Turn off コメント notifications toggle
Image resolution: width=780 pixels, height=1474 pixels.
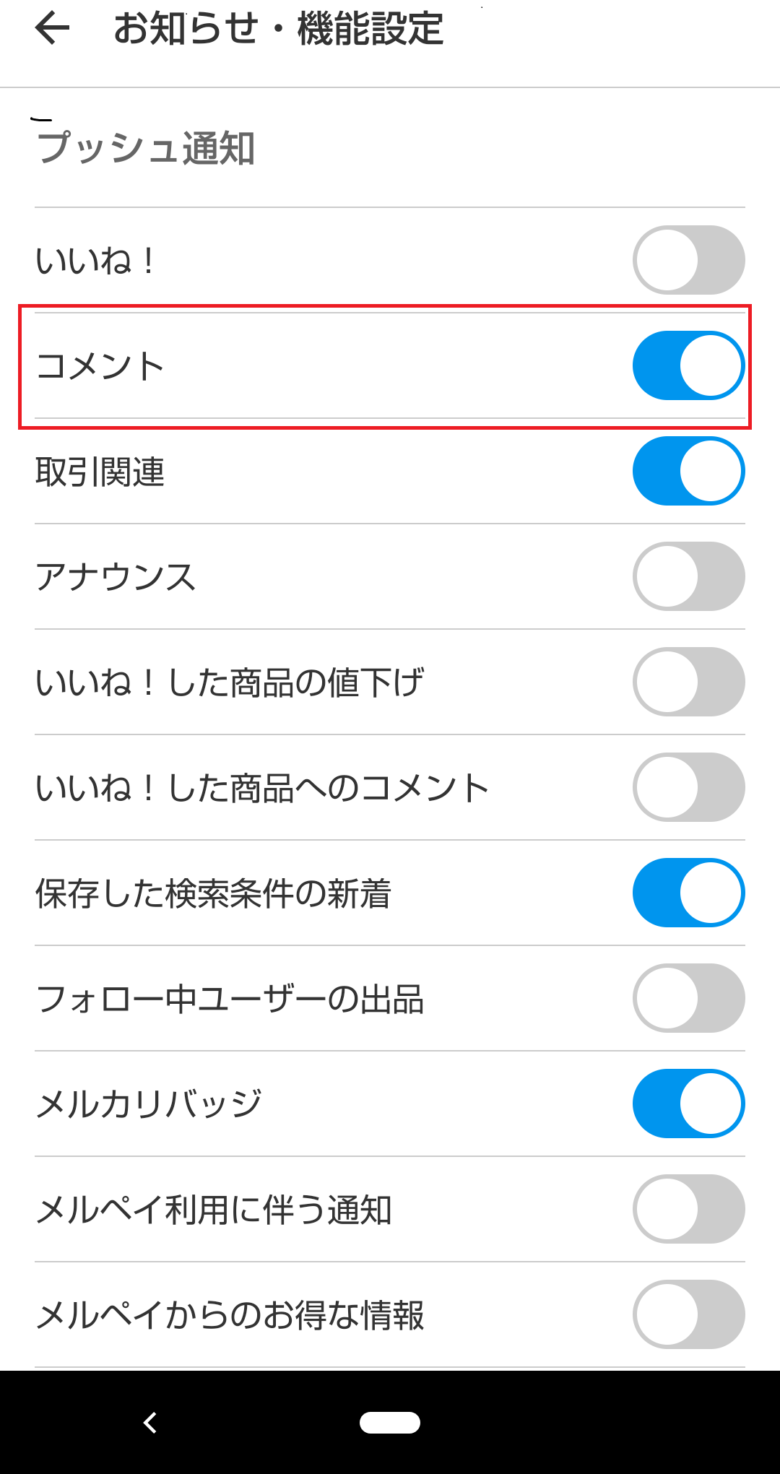688,366
